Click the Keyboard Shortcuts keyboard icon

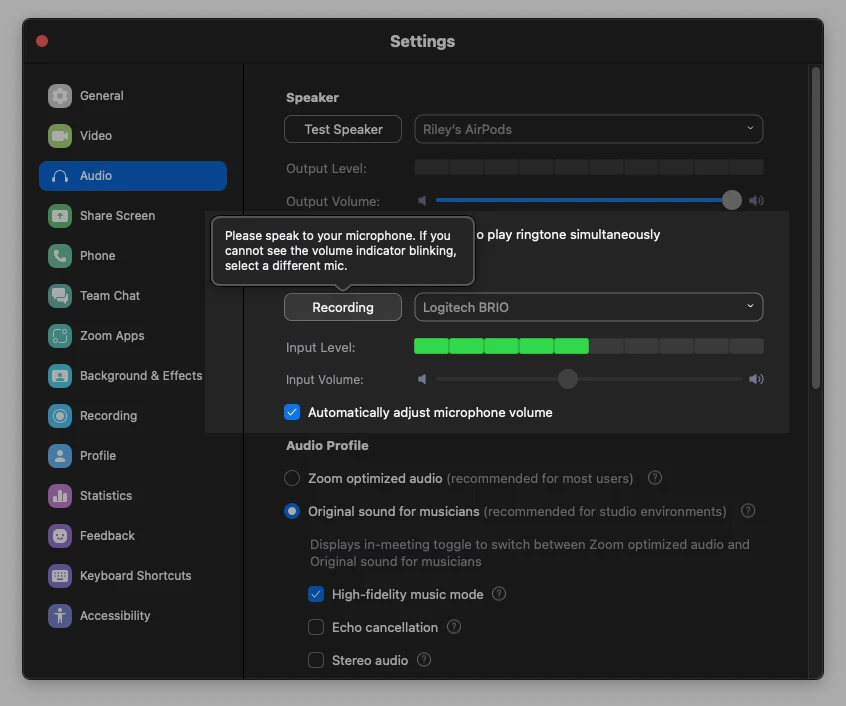60,575
